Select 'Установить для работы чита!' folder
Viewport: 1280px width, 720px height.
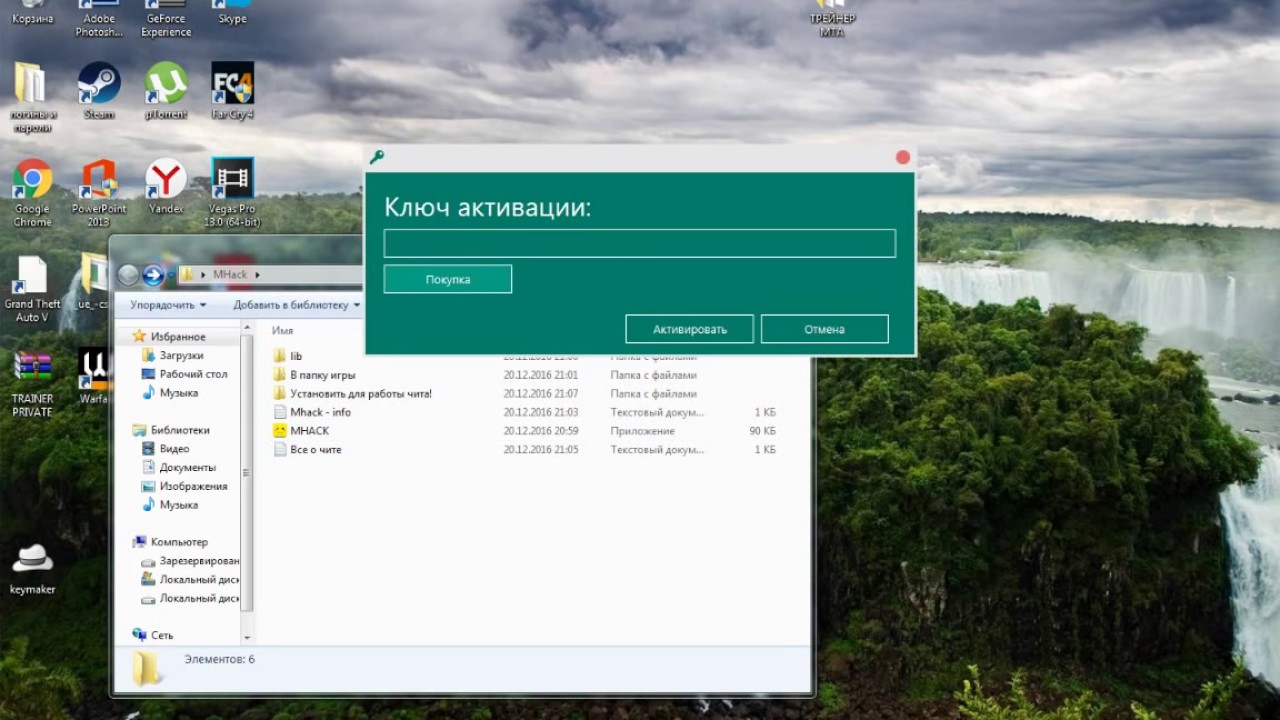[361, 394]
